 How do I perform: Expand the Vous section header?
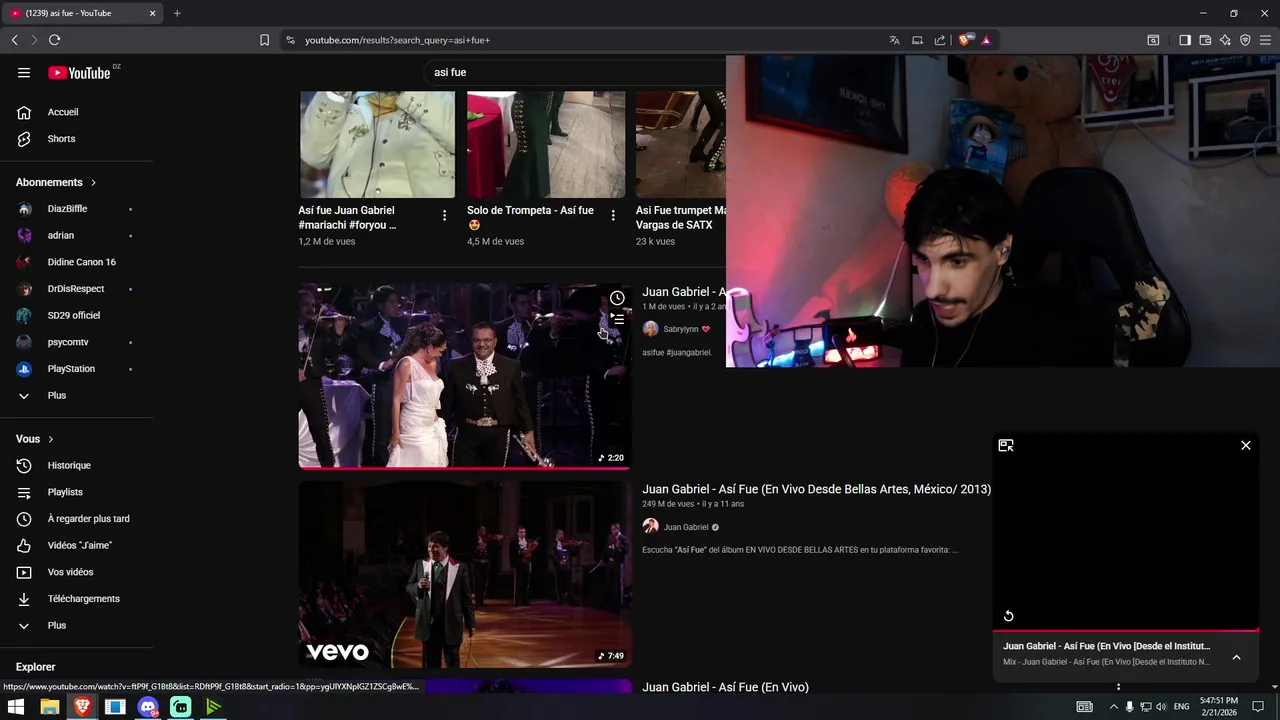pos(35,439)
